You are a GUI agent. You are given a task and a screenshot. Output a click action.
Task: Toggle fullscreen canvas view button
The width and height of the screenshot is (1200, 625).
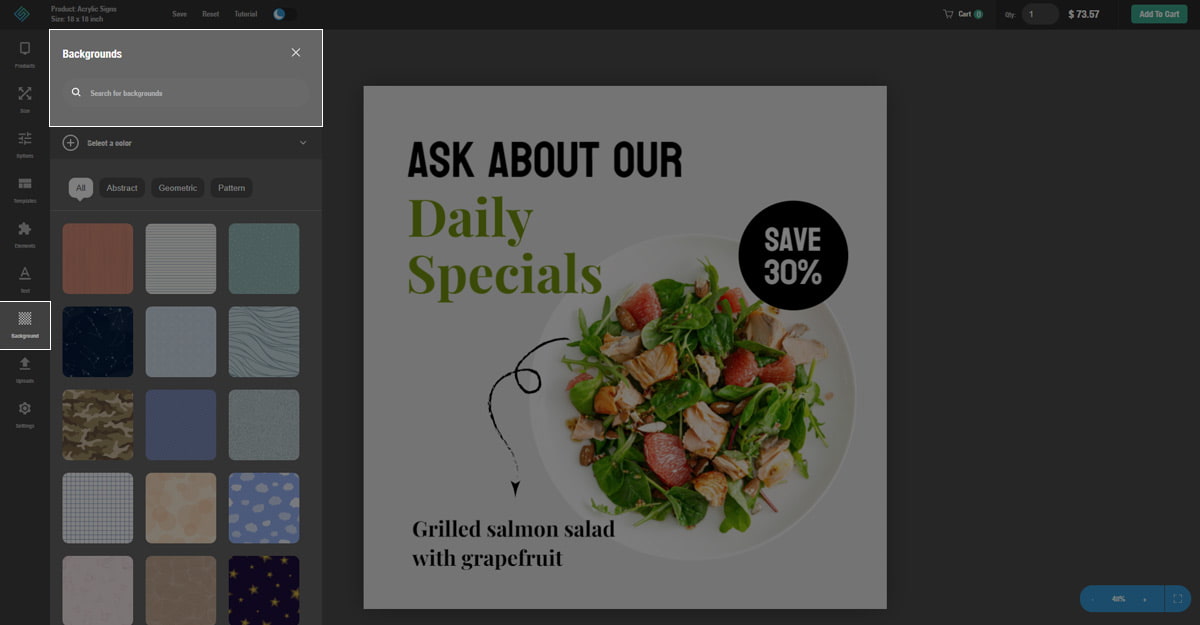coord(1177,599)
